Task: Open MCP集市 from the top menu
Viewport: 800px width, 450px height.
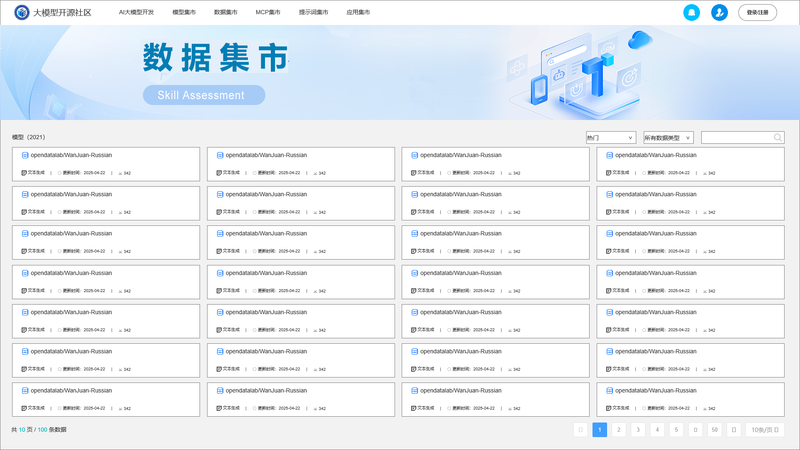Action: point(268,12)
